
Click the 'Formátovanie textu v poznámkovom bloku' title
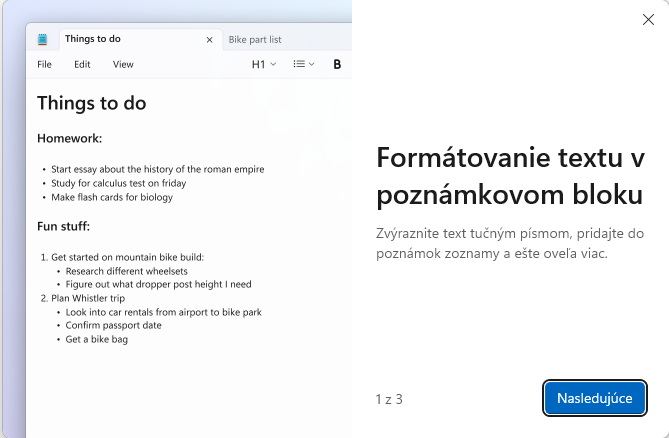coord(509,177)
